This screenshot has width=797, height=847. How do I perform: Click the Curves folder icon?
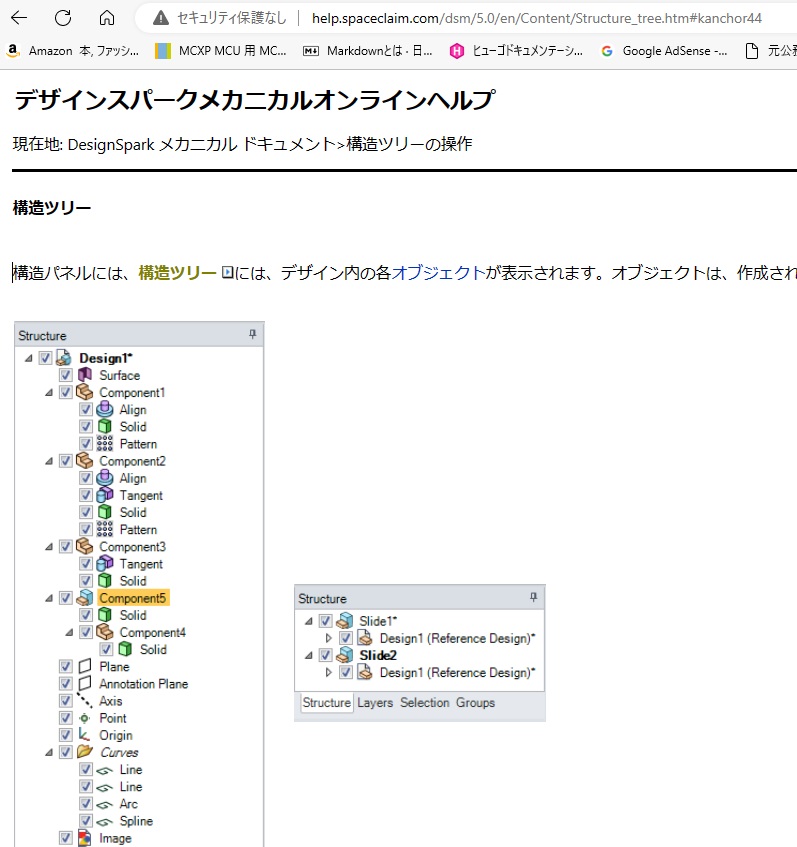click(85, 752)
